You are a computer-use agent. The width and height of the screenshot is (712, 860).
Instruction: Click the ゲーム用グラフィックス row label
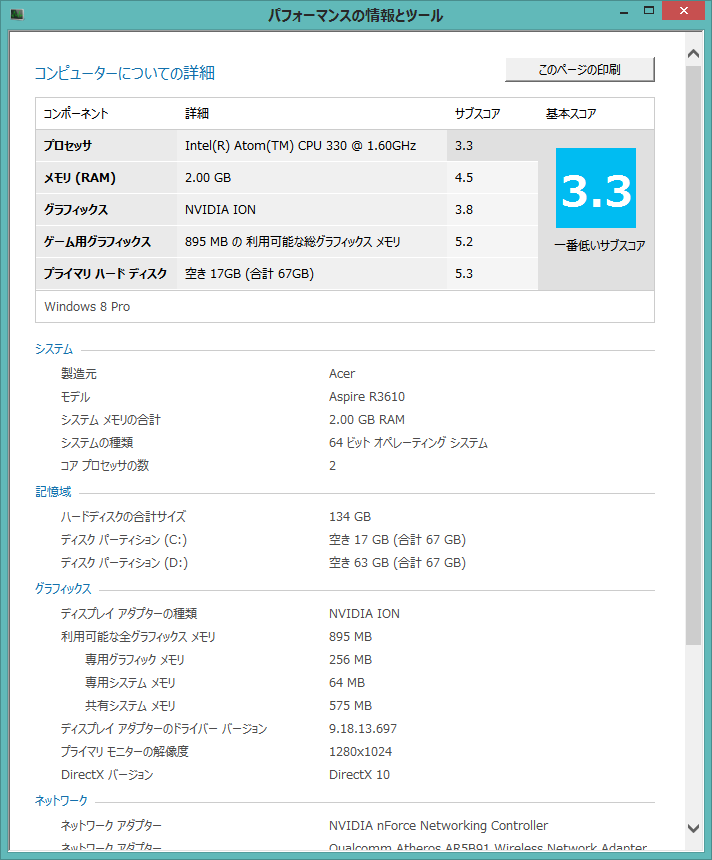97,242
